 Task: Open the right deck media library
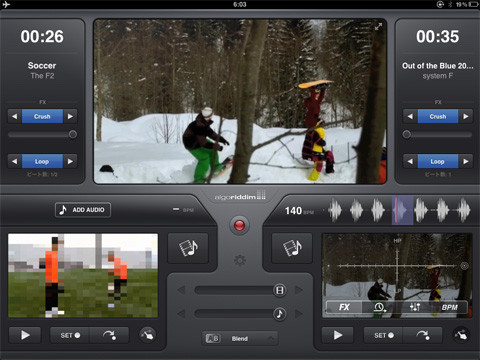tap(292, 248)
